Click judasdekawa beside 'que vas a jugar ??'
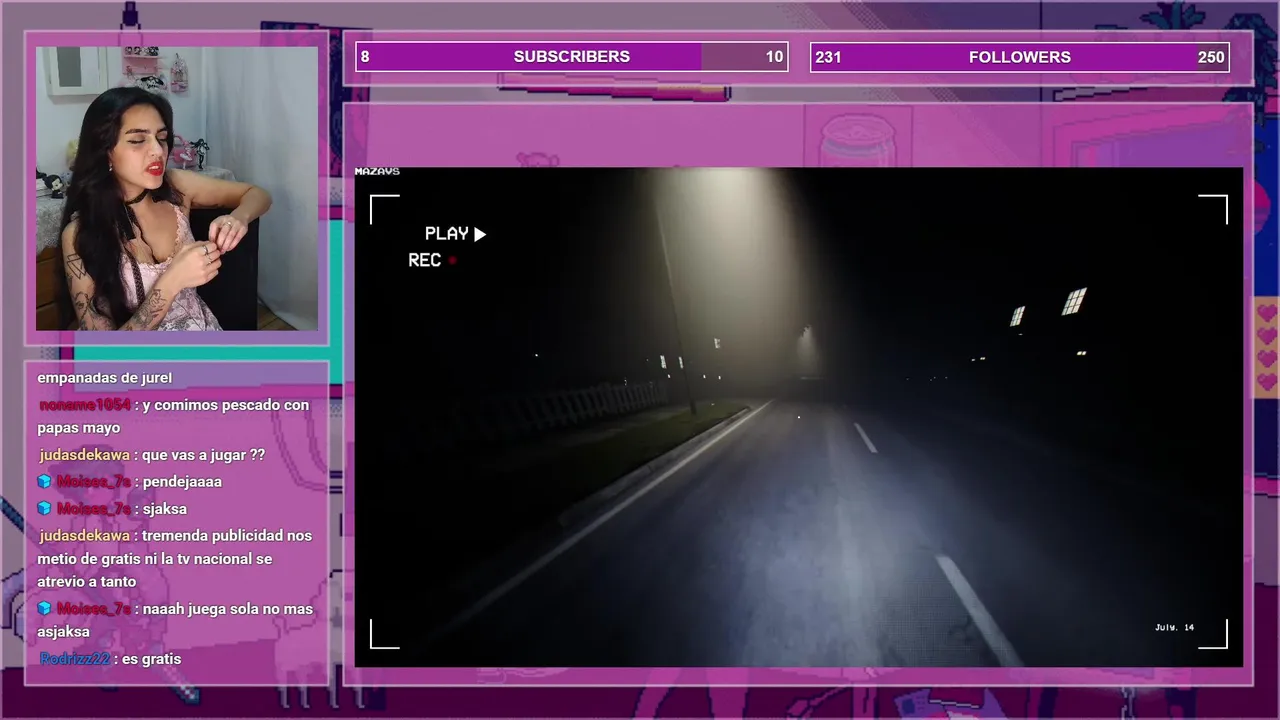The width and height of the screenshot is (1280, 720). click(84, 454)
